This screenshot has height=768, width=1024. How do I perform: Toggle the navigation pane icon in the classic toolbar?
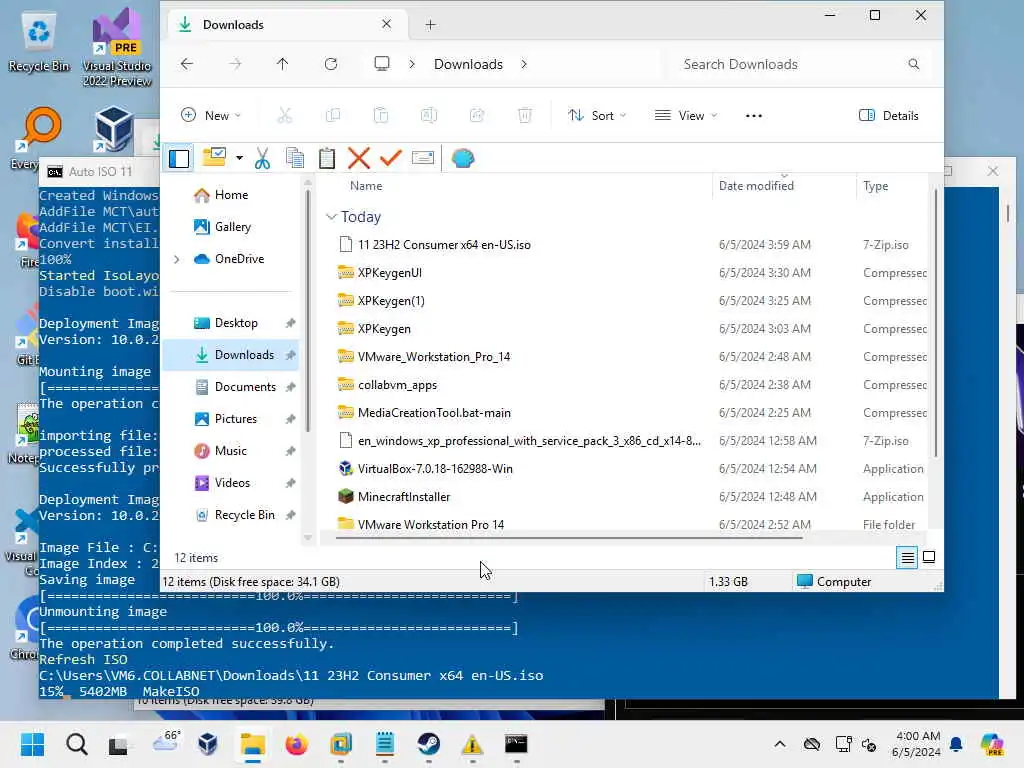tap(179, 158)
